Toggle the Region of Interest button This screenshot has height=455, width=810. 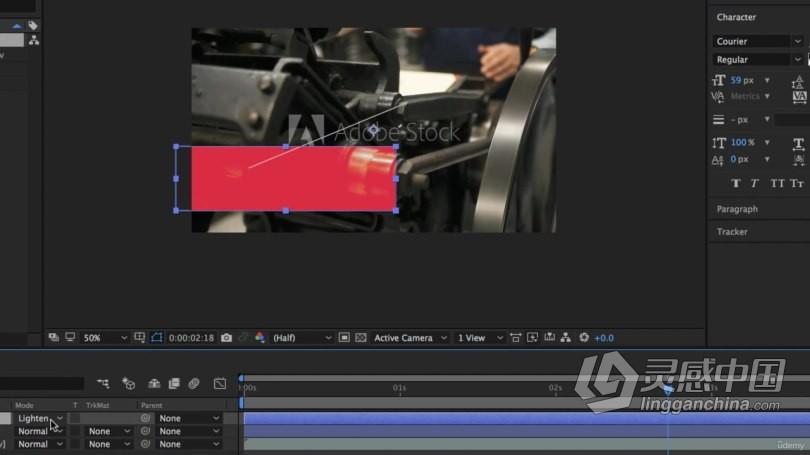click(344, 338)
